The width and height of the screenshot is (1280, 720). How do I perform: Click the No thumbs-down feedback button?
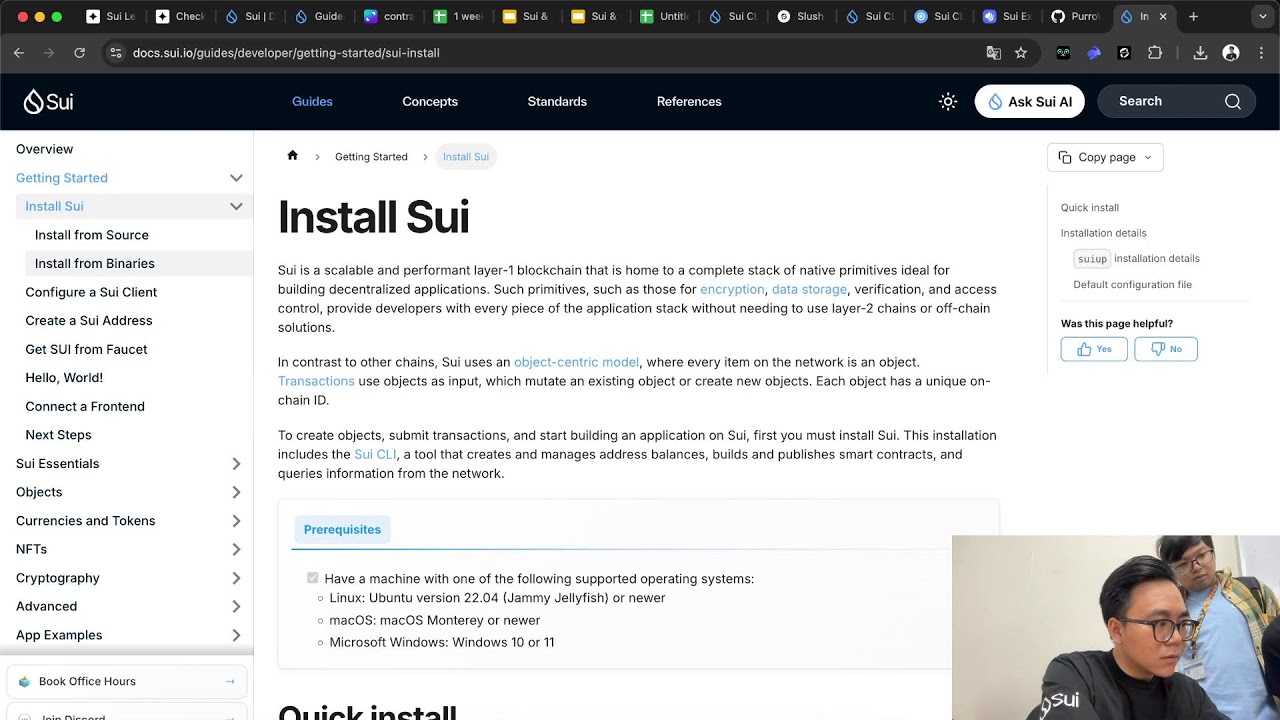point(1166,349)
